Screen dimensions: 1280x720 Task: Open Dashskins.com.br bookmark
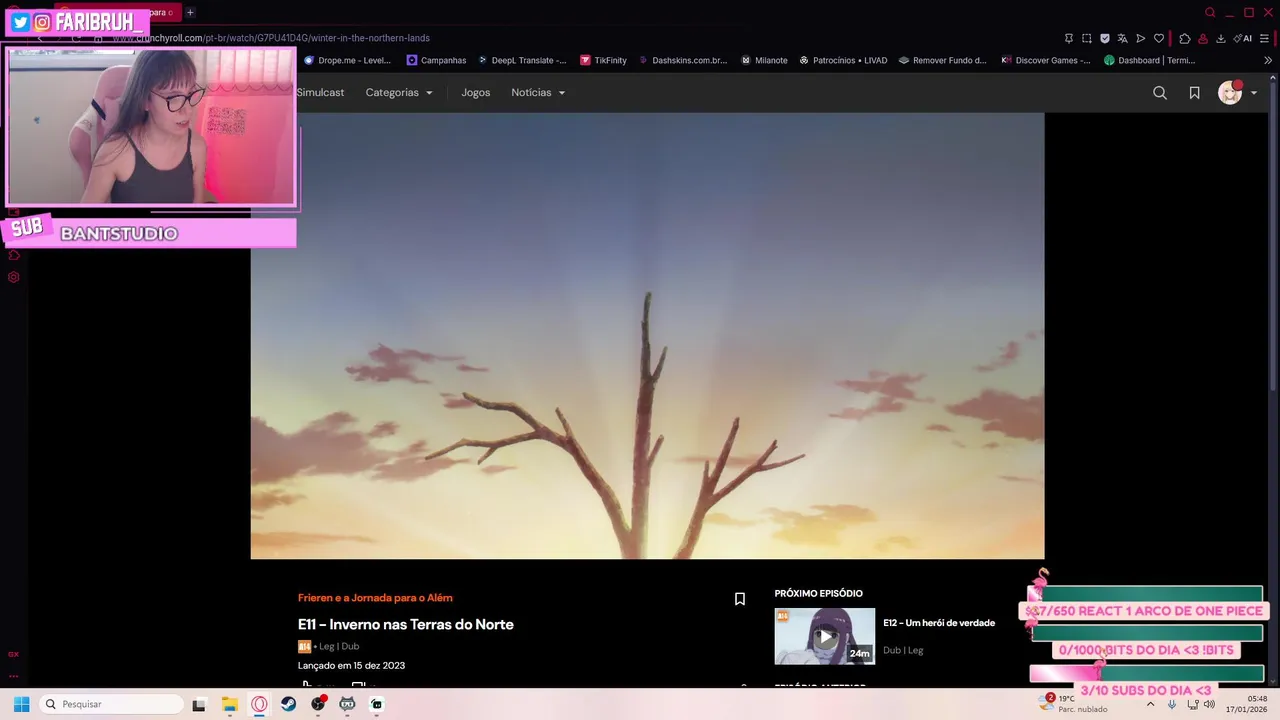point(682,60)
